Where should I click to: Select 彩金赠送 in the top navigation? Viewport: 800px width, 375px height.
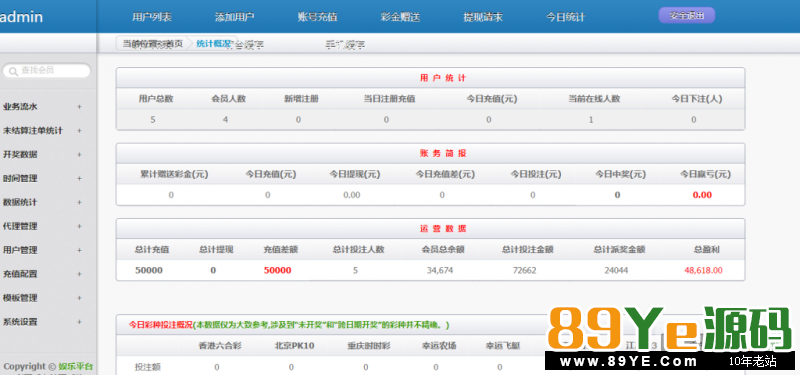tap(401, 17)
